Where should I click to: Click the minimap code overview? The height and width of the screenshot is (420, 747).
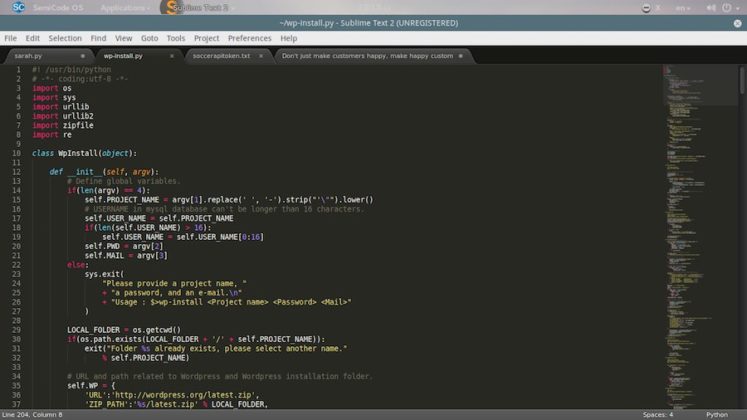coord(700,237)
